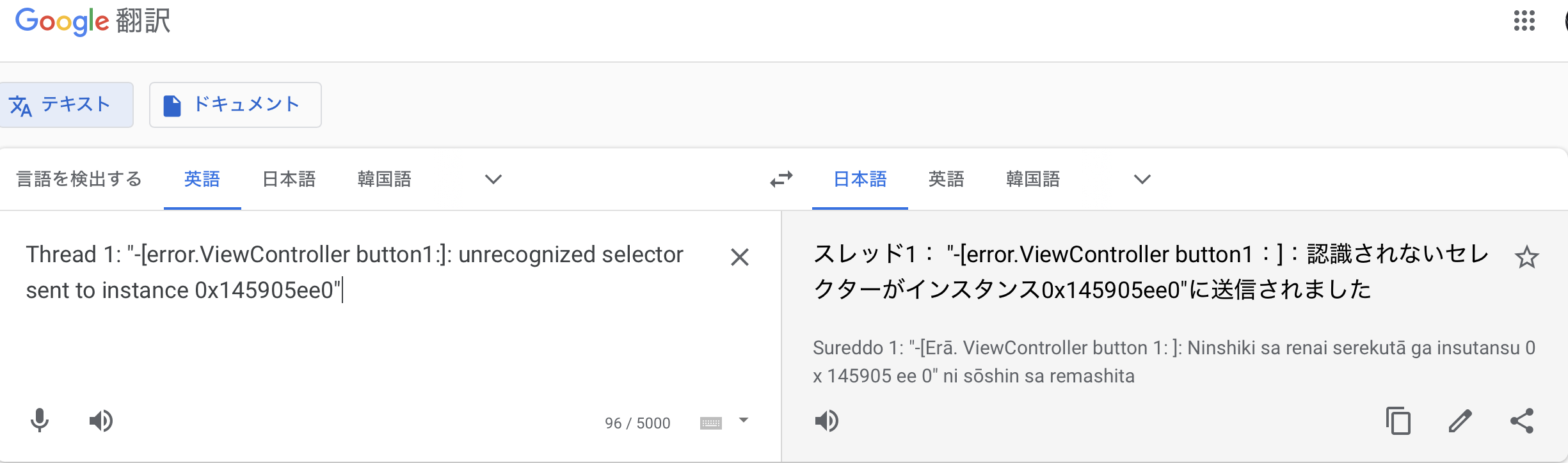Select 日本語 as the source language

[x=289, y=180]
